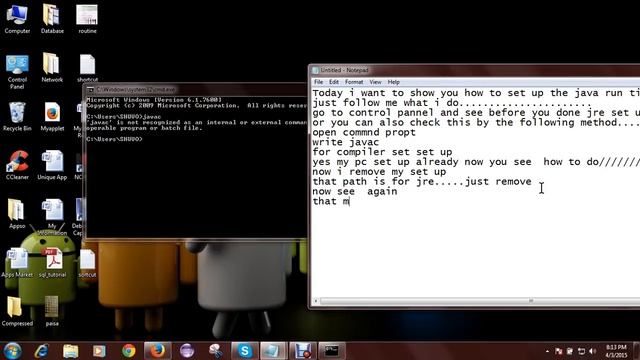
Task: Switch to the Notepad taskbar button
Action: click(x=273, y=351)
